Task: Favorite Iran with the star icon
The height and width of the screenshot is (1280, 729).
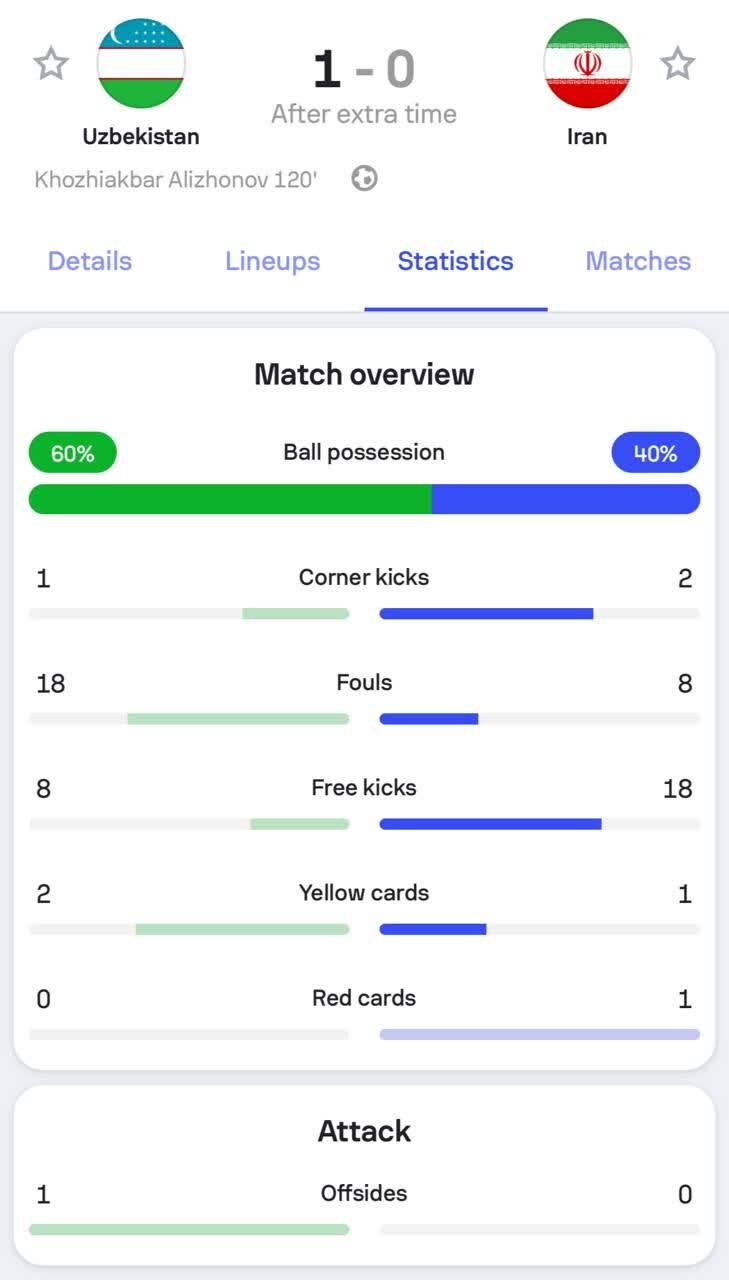Action: point(677,64)
